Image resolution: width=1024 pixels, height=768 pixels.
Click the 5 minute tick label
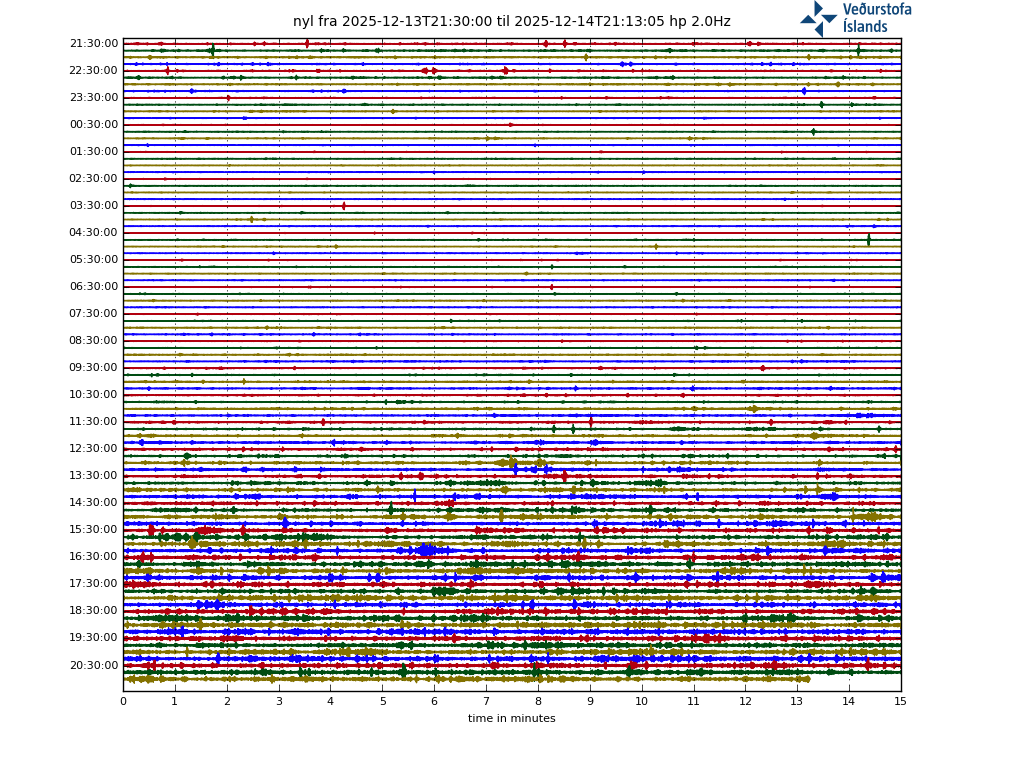click(382, 701)
